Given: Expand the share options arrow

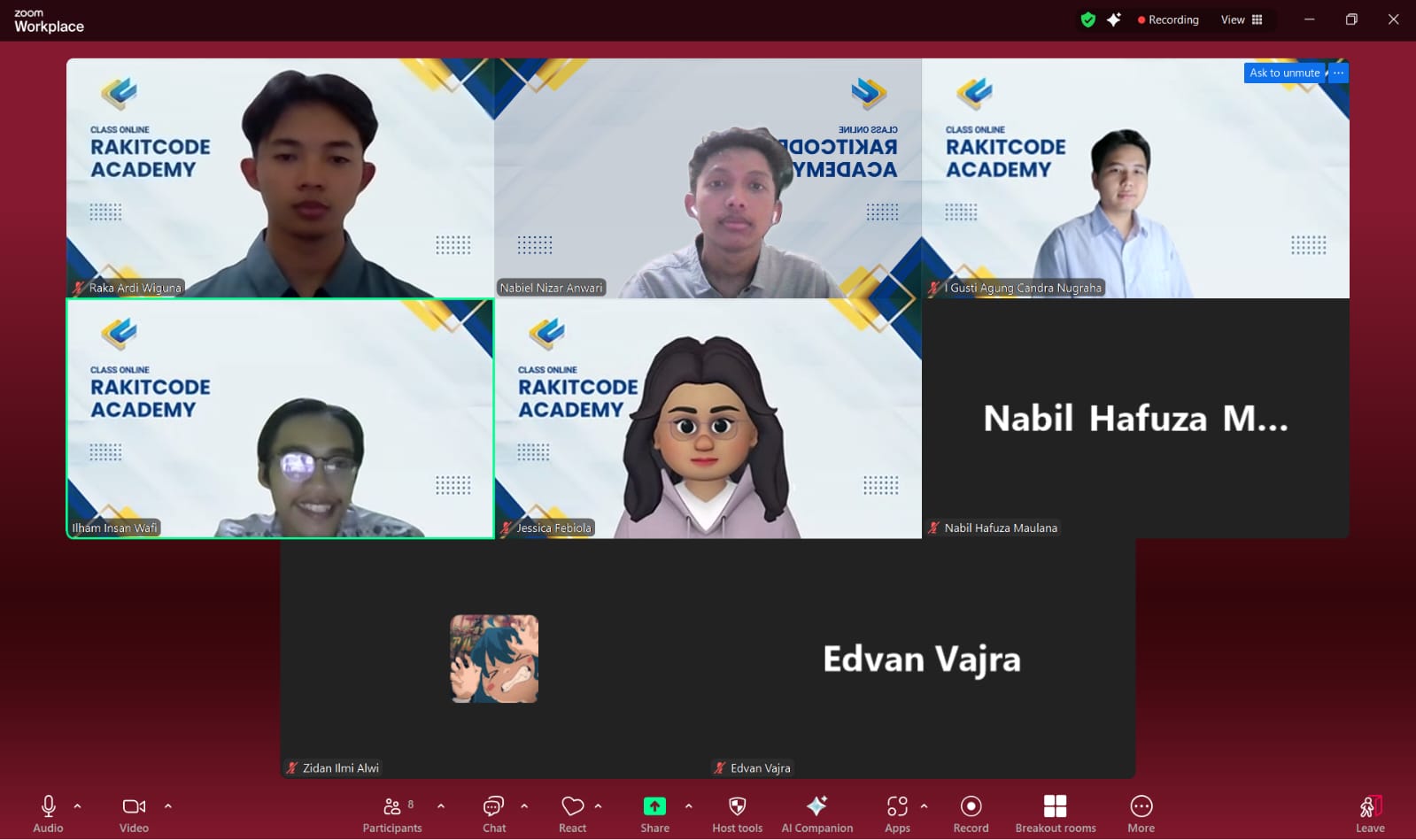Looking at the screenshot, I should click(688, 806).
